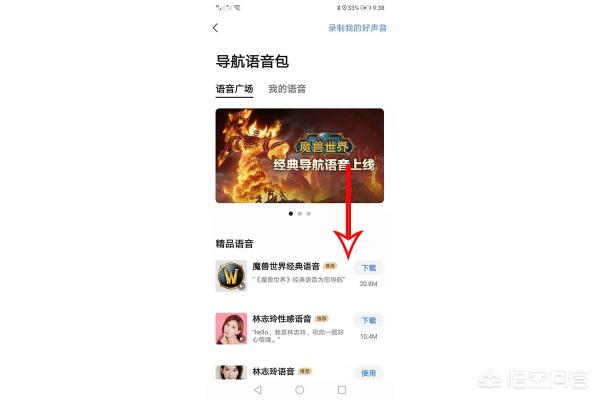The height and width of the screenshot is (400, 600).
Task: Tap Android home circle button
Action: point(300,390)
